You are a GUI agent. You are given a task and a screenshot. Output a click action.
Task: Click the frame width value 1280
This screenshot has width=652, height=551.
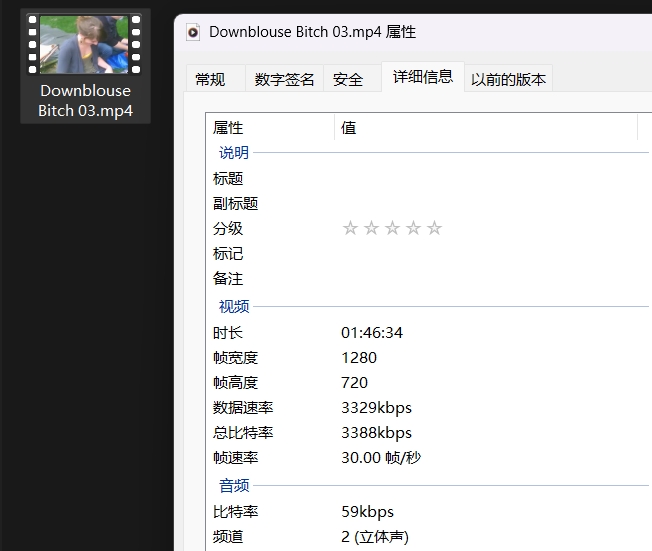click(359, 358)
